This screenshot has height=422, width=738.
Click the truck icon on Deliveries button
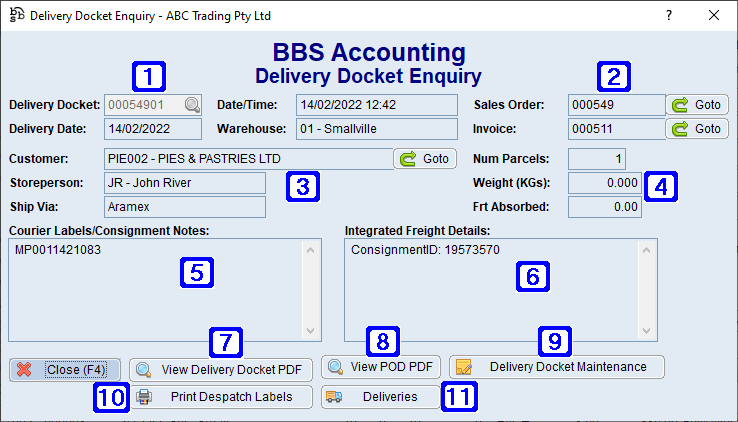coord(334,397)
